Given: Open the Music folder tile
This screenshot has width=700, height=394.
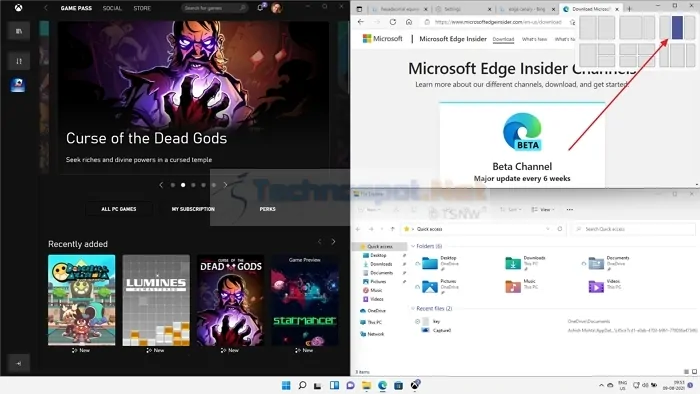Looking at the screenshot, I should [x=521, y=286].
